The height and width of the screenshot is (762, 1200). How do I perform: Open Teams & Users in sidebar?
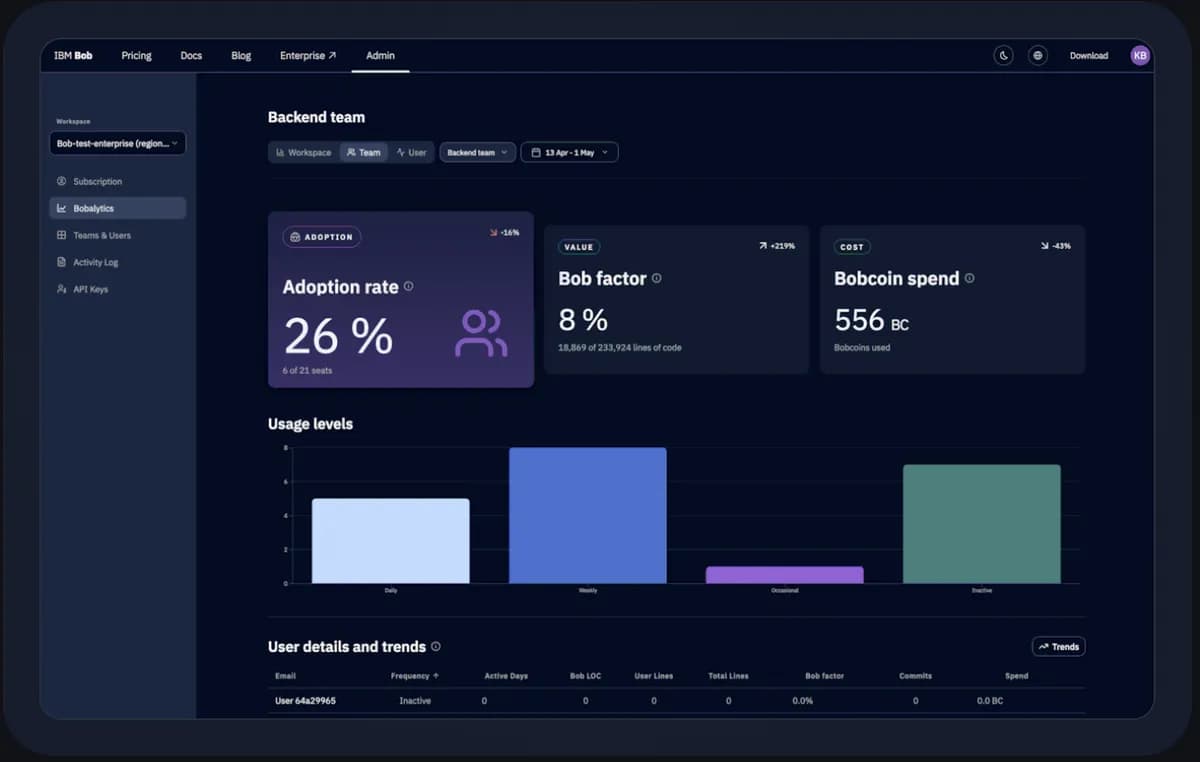tap(117, 235)
